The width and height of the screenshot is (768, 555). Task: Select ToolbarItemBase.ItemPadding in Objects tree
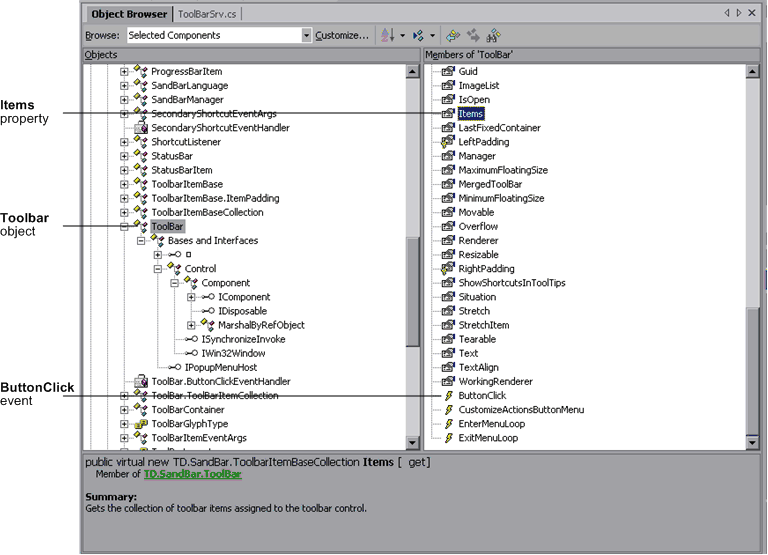click(215, 198)
